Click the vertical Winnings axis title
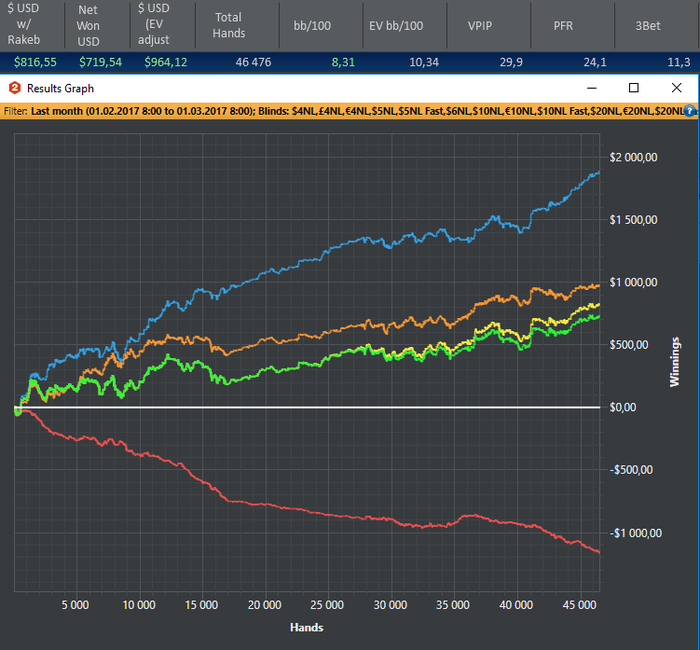 click(x=675, y=362)
